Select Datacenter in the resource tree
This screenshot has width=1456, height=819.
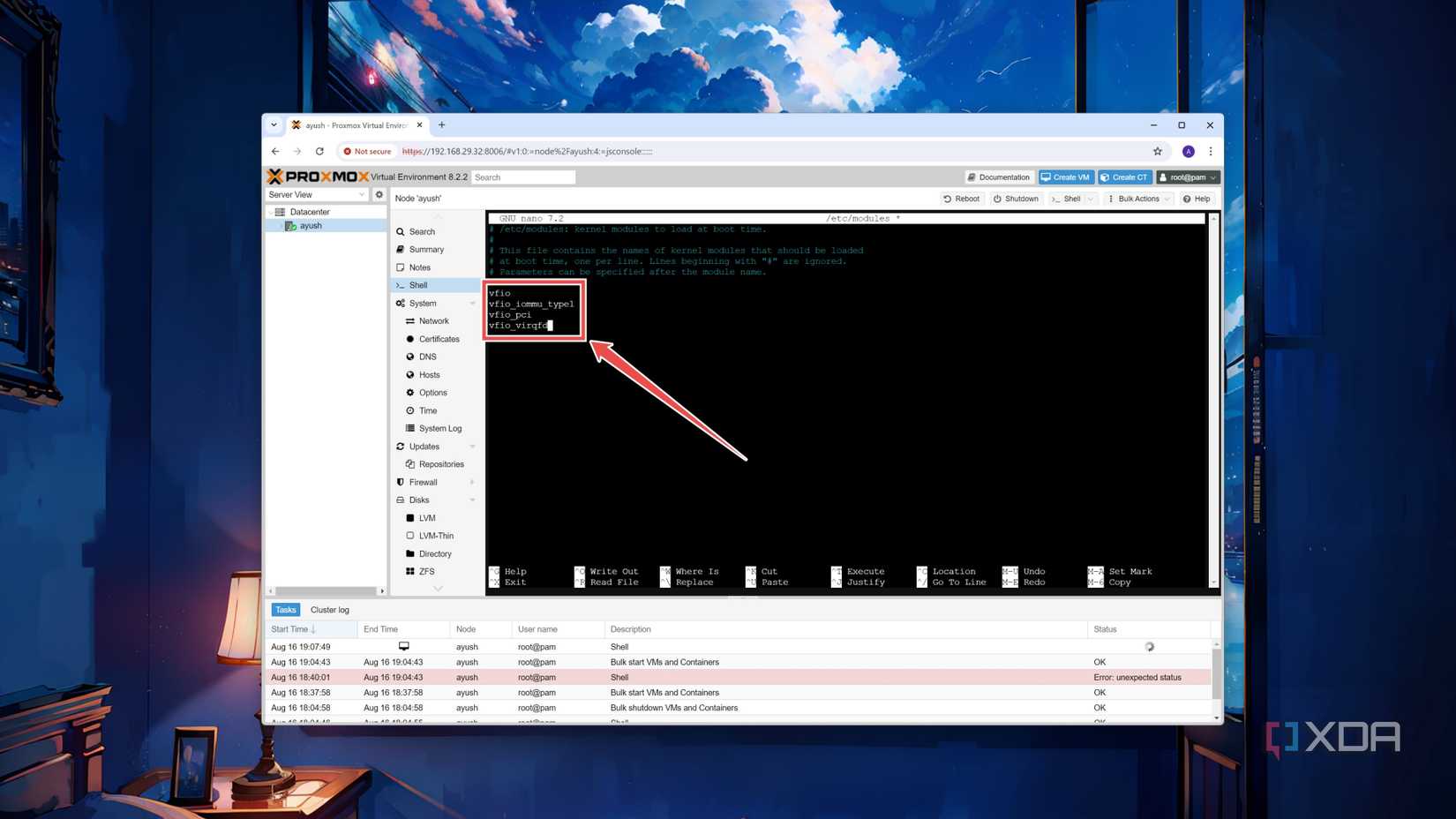[x=309, y=212]
